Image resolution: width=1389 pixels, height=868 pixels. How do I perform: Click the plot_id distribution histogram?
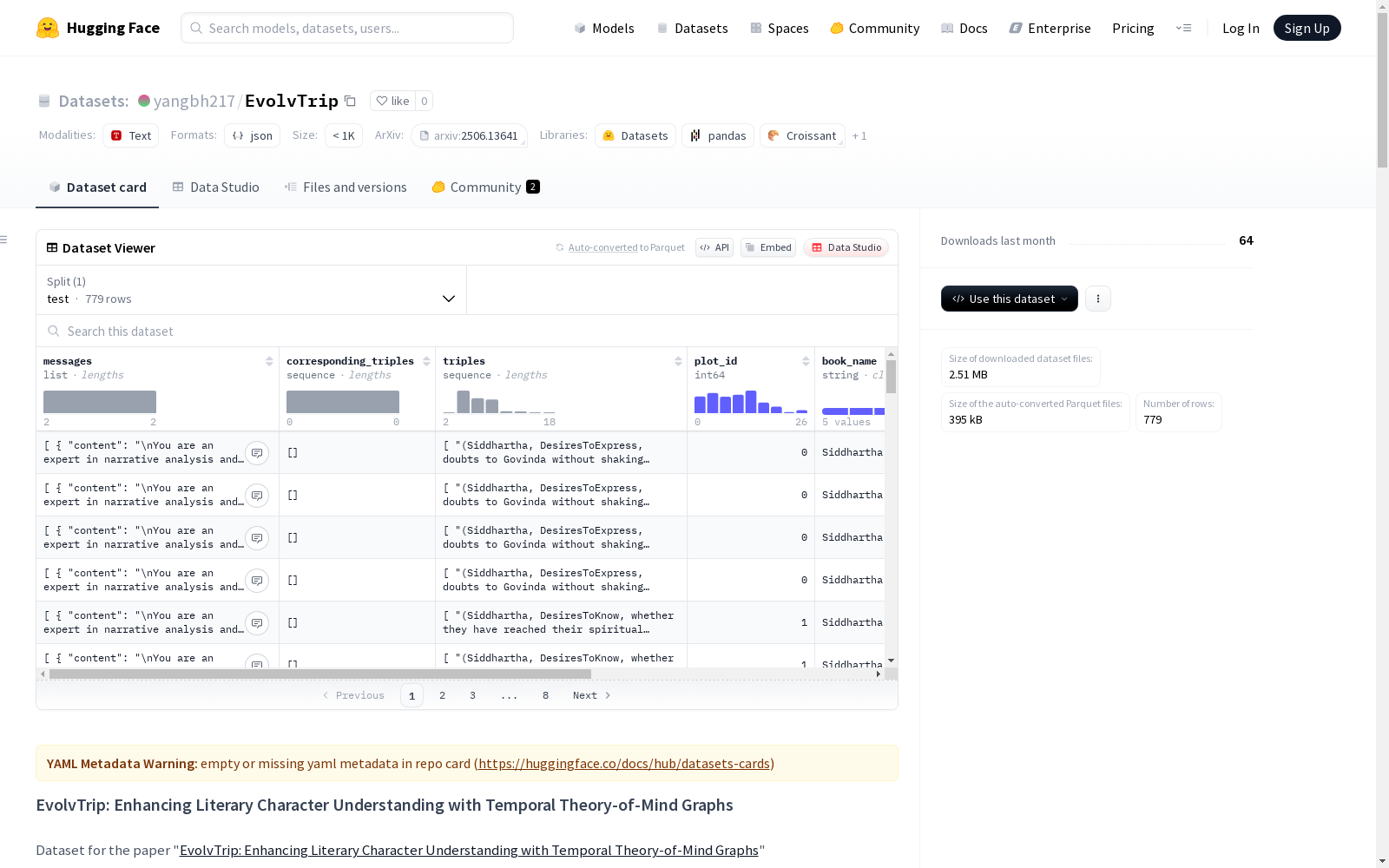pos(751,402)
